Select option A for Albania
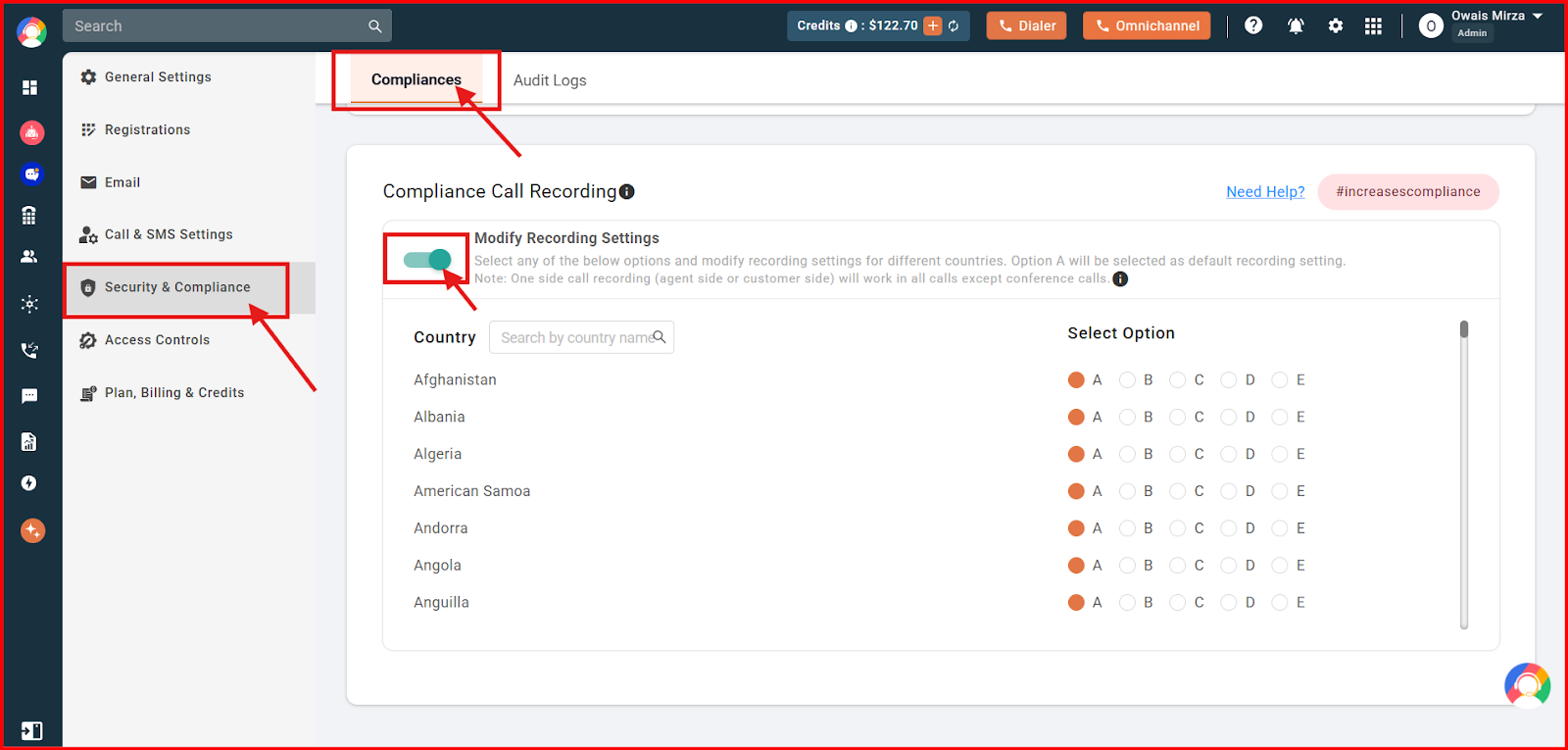The image size is (1568, 750). click(1076, 417)
